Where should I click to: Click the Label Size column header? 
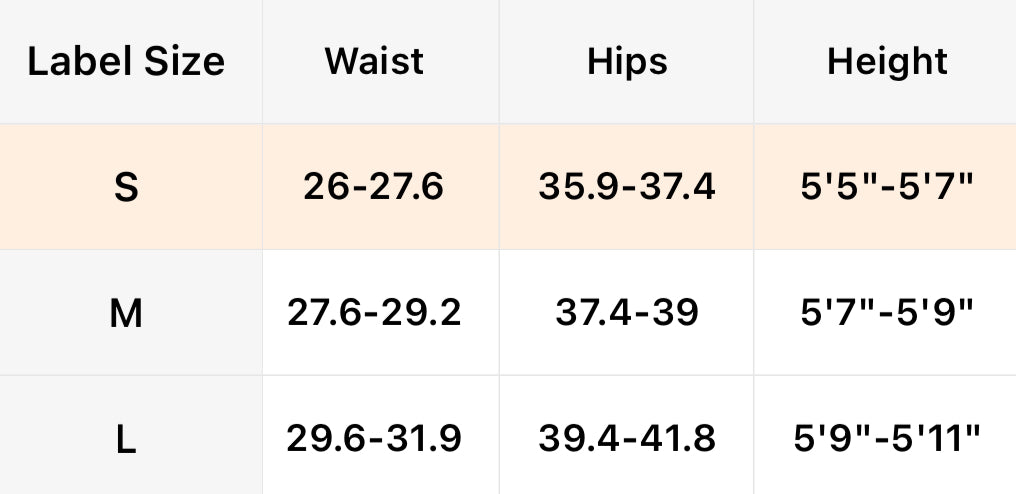point(126,62)
